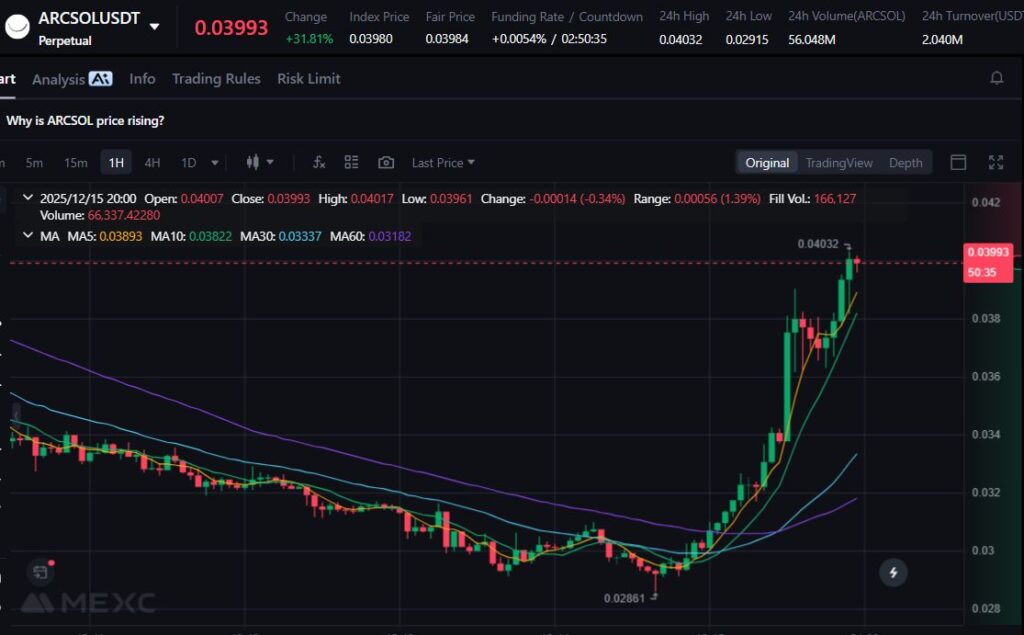The width and height of the screenshot is (1024, 635).
Task: Click the ARCSOL coin logo icon
Action: point(15,27)
